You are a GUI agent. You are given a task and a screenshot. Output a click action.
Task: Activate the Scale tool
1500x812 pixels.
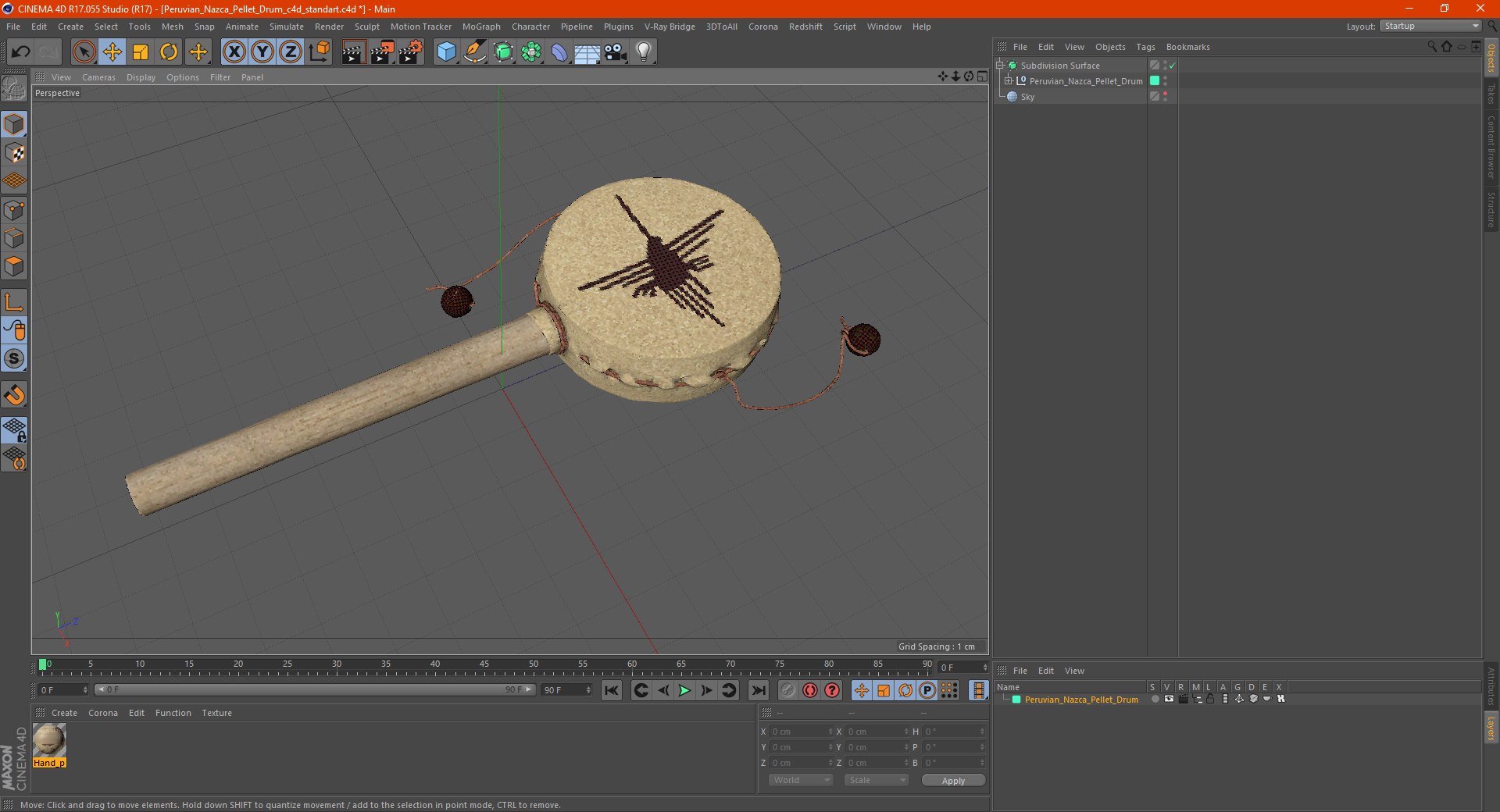tap(141, 52)
